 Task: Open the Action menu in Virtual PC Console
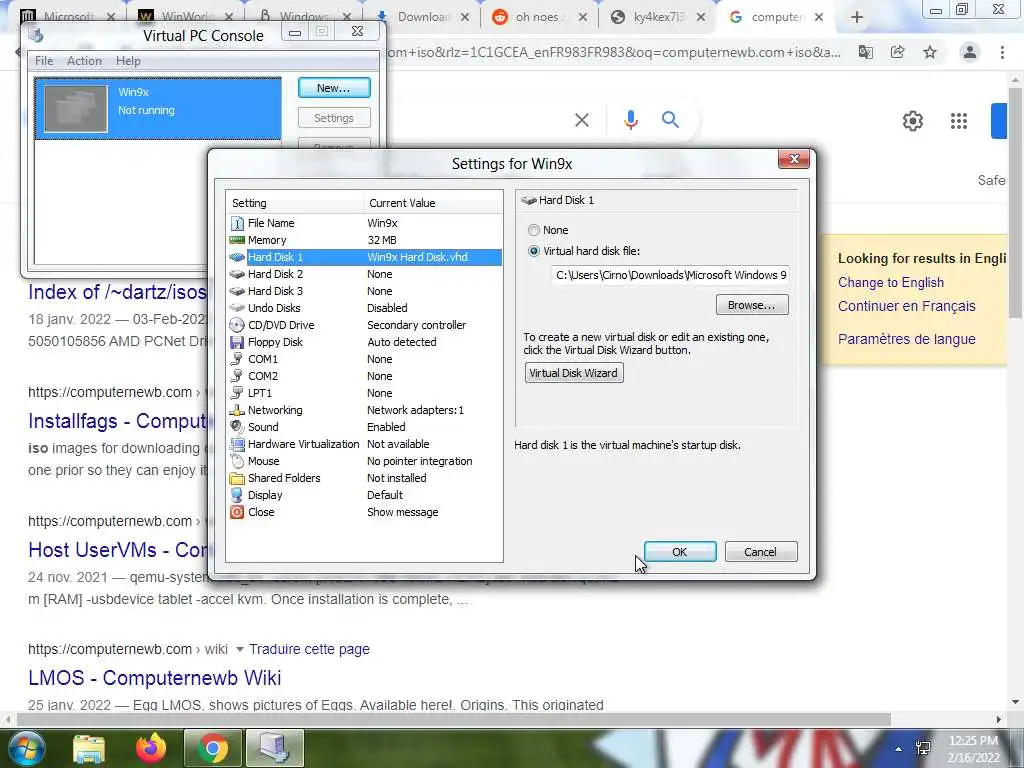[84, 61]
